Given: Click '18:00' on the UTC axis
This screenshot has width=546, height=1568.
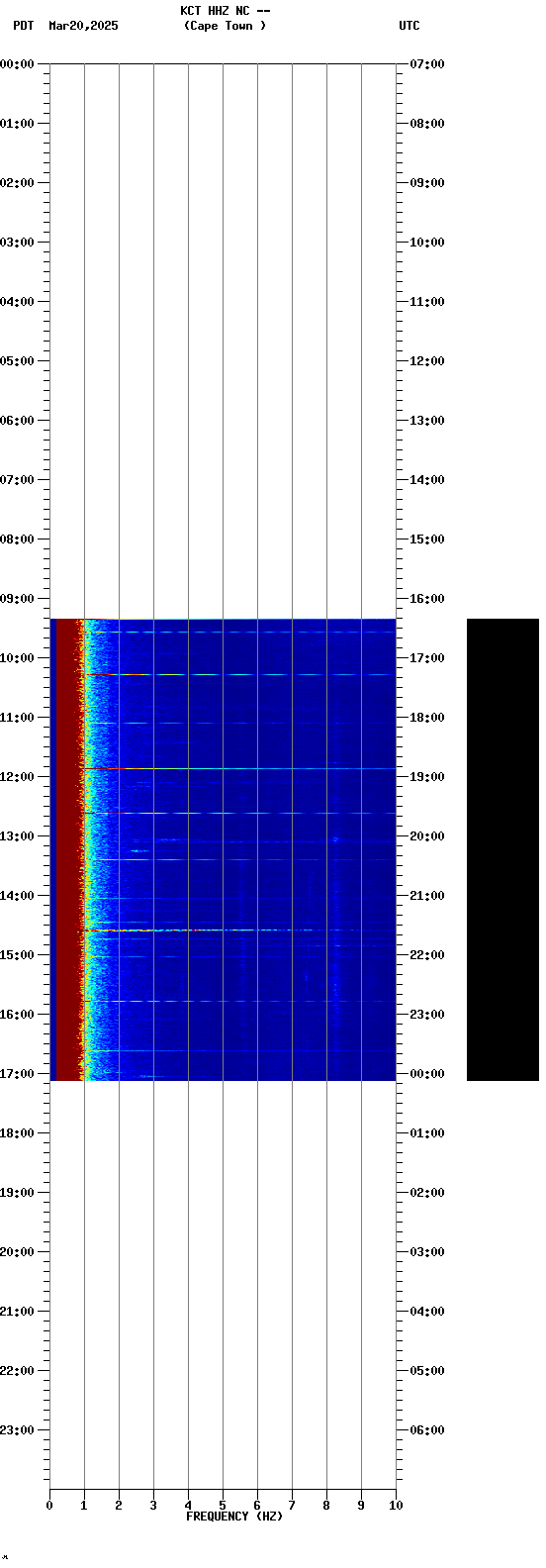Looking at the screenshot, I should [x=427, y=718].
